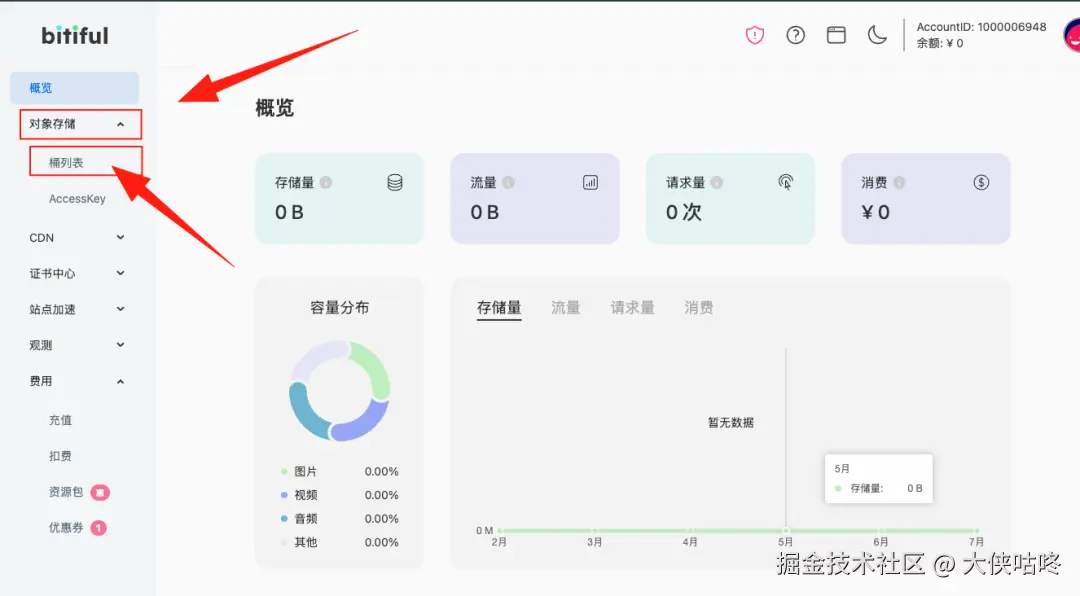Click the 3月 label on chart axis

point(594,542)
